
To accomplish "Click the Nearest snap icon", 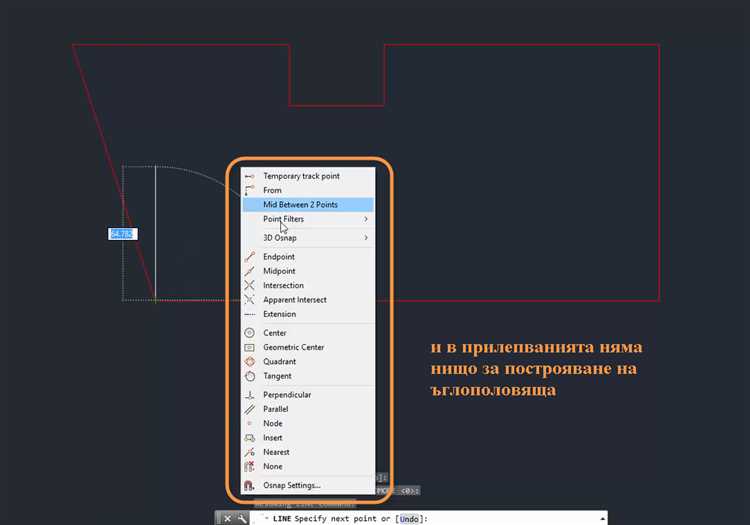I will [x=249, y=452].
